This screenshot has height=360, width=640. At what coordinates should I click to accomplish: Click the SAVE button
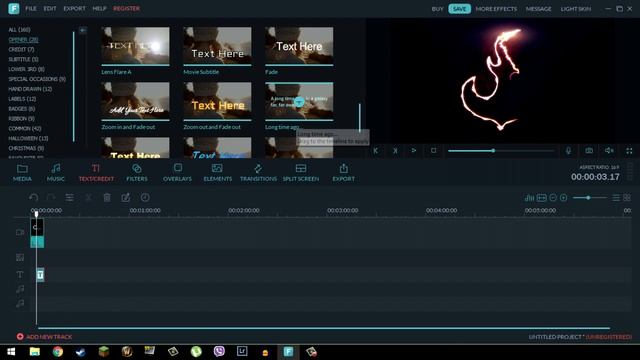click(x=459, y=9)
